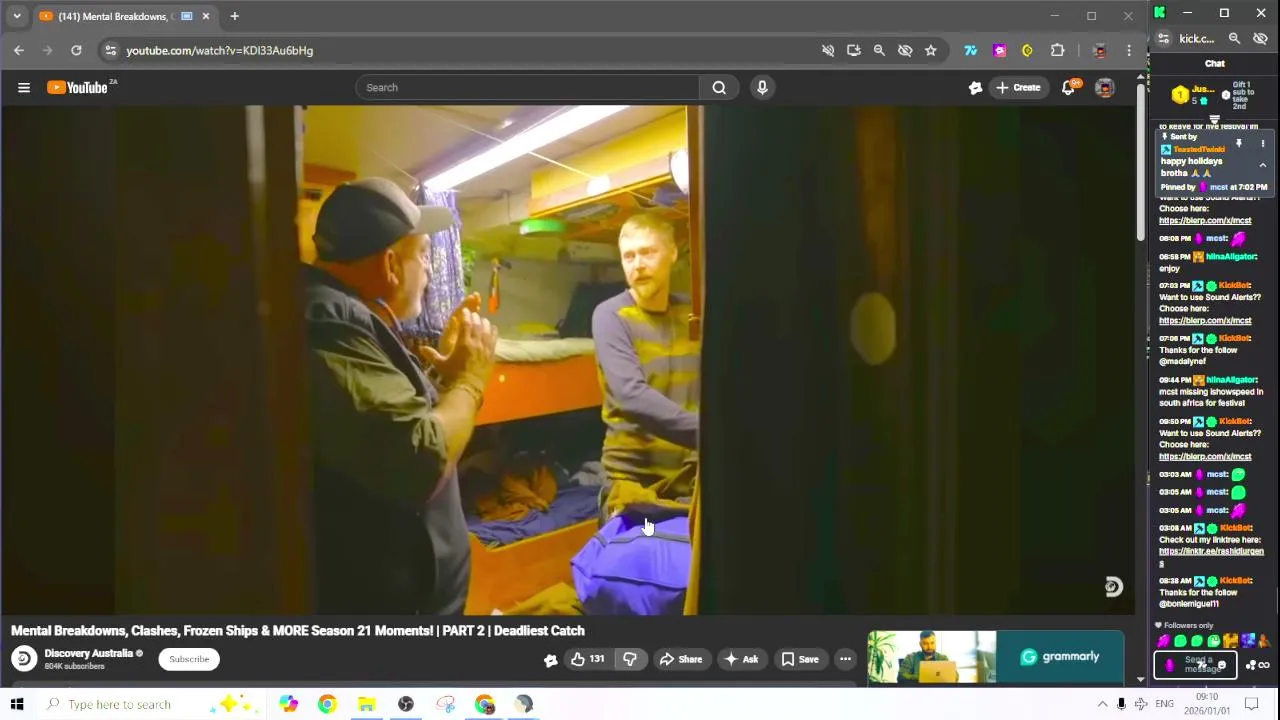Go to the YouTube home logo

pos(77,88)
